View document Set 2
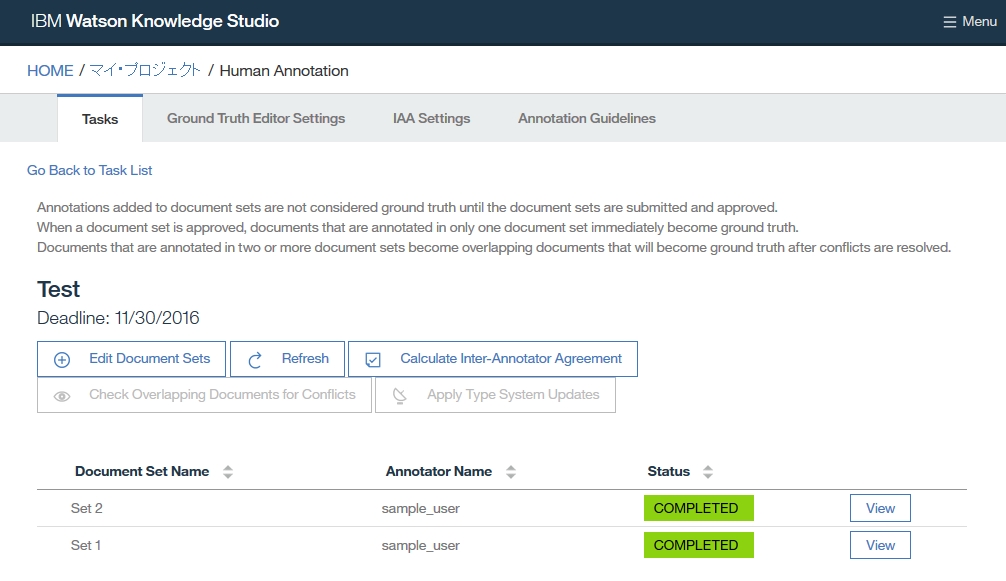Screen dimensions: 1006x581 (x=880, y=508)
